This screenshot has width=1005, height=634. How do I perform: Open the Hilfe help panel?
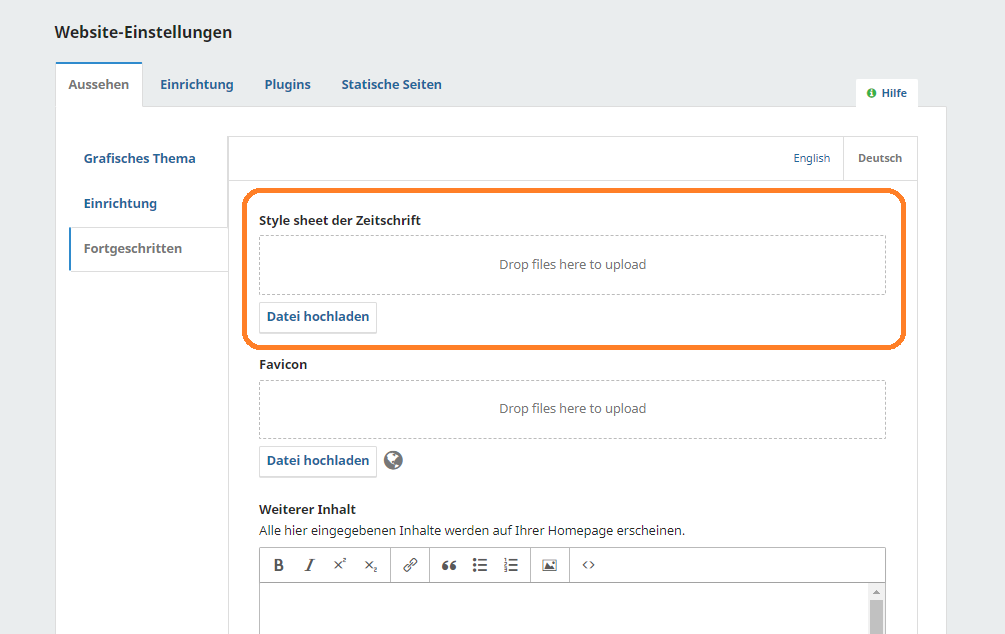coord(887,93)
